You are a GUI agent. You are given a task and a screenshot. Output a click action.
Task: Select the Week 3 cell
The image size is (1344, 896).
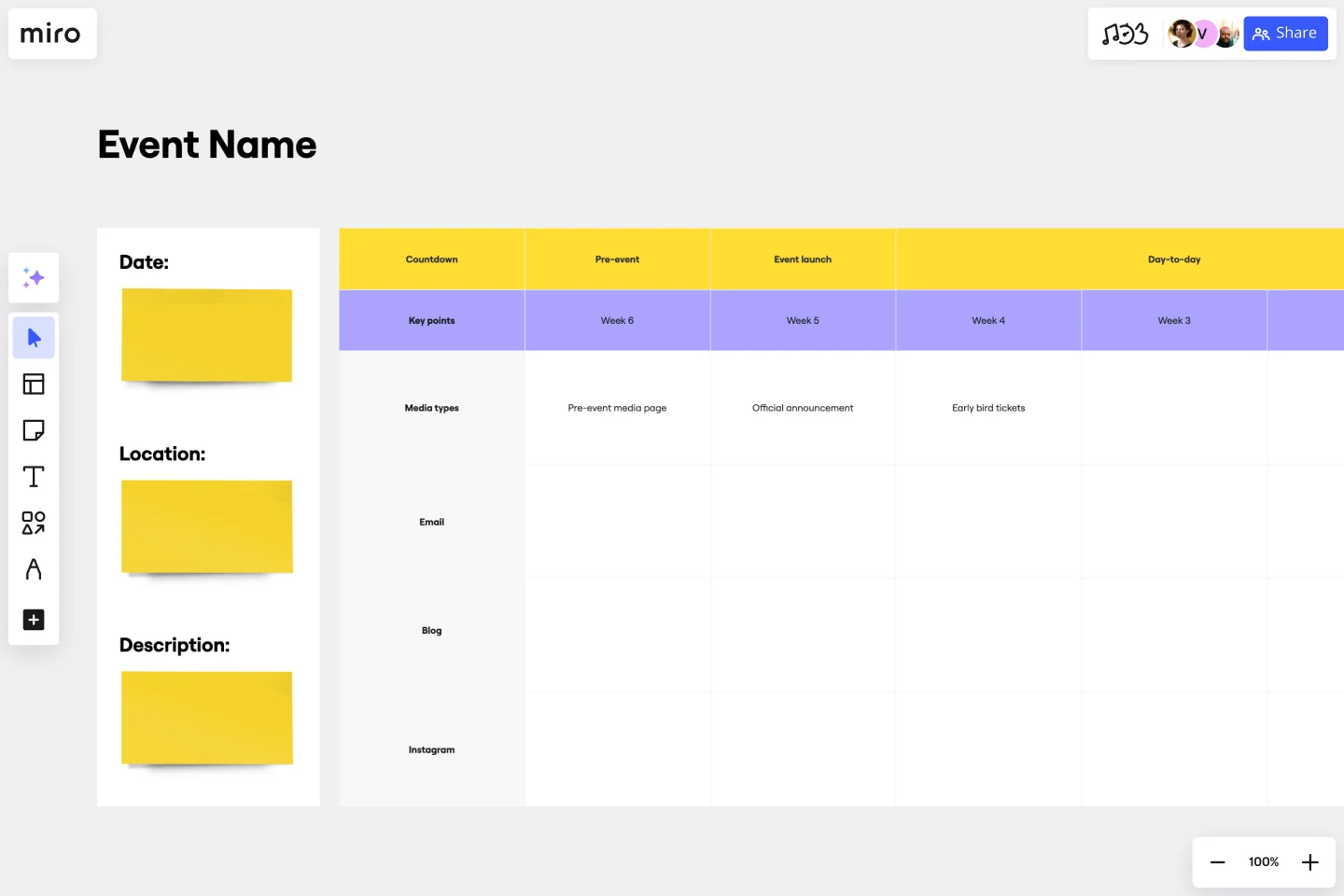click(x=1174, y=321)
